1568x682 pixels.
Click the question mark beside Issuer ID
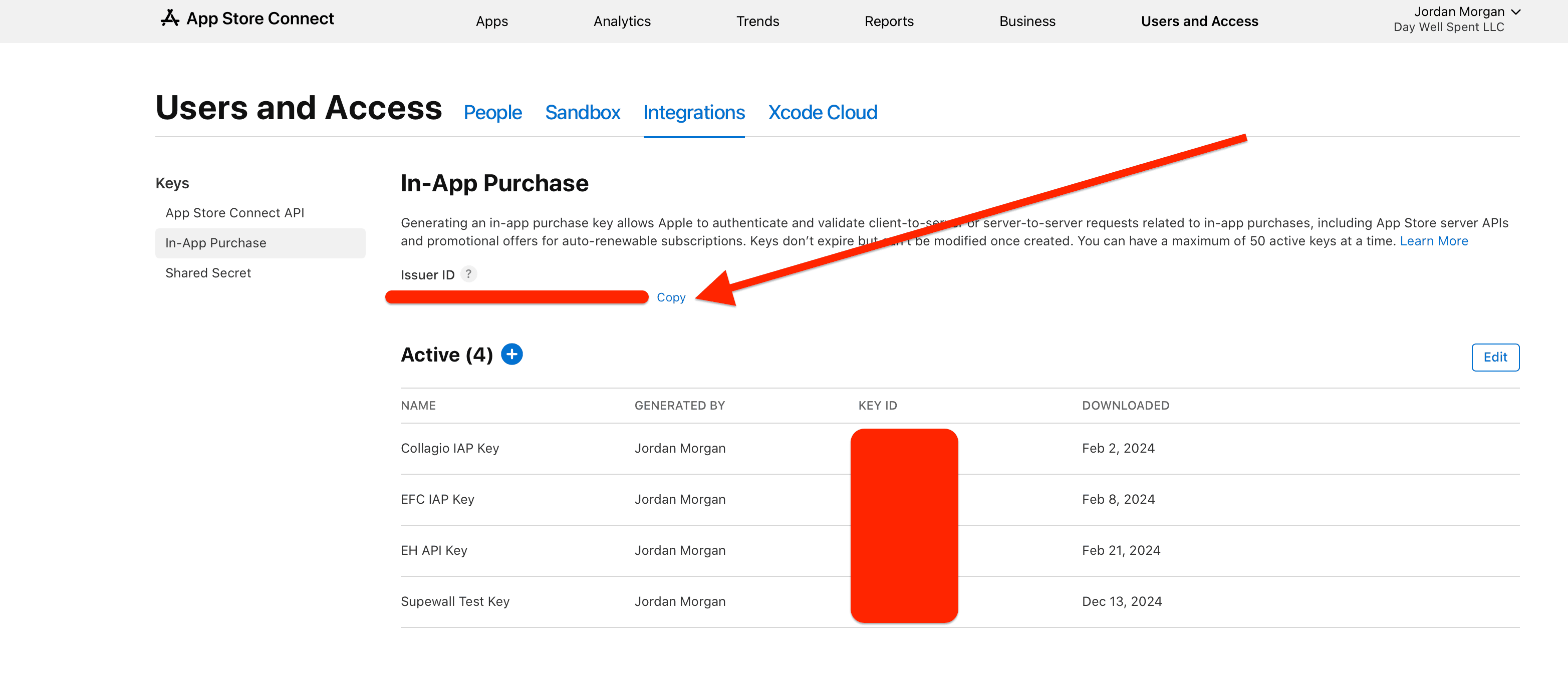(x=468, y=274)
